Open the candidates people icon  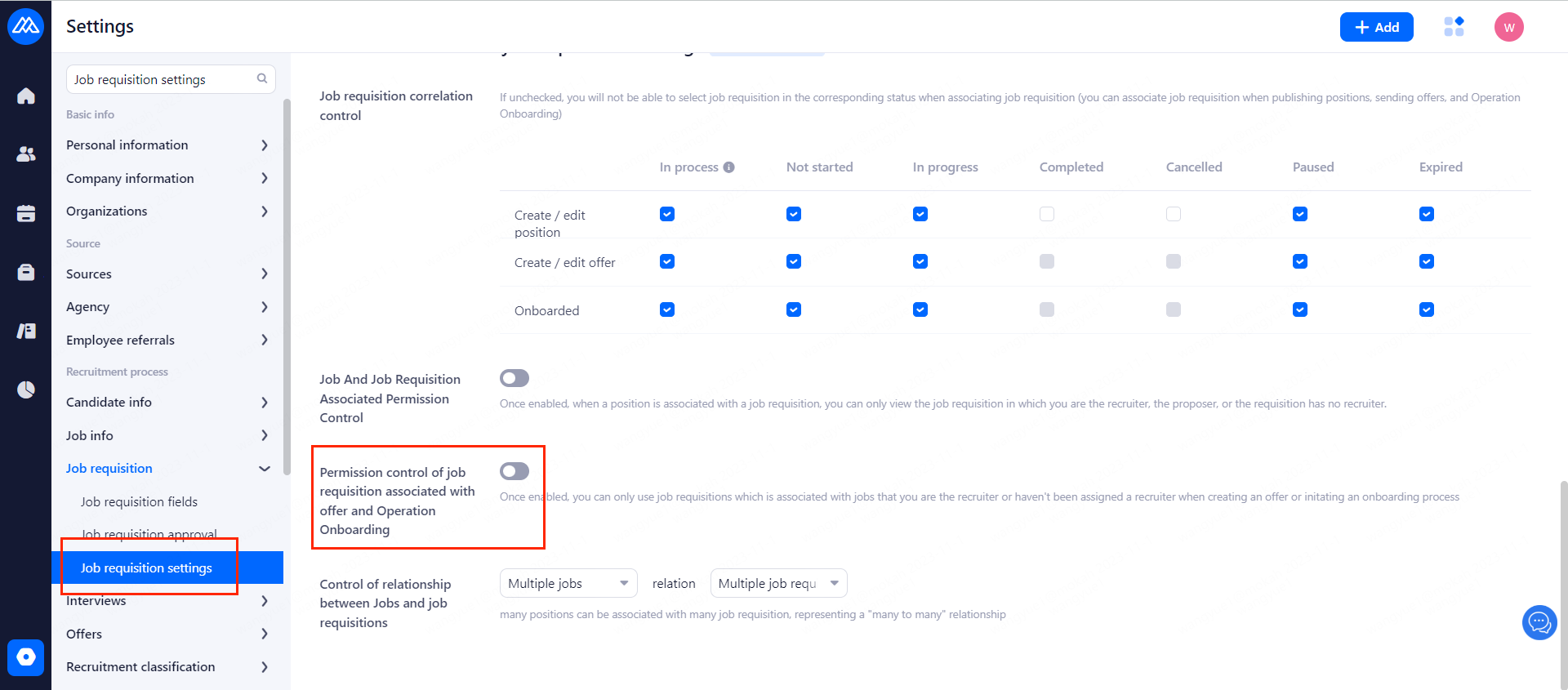click(x=26, y=154)
